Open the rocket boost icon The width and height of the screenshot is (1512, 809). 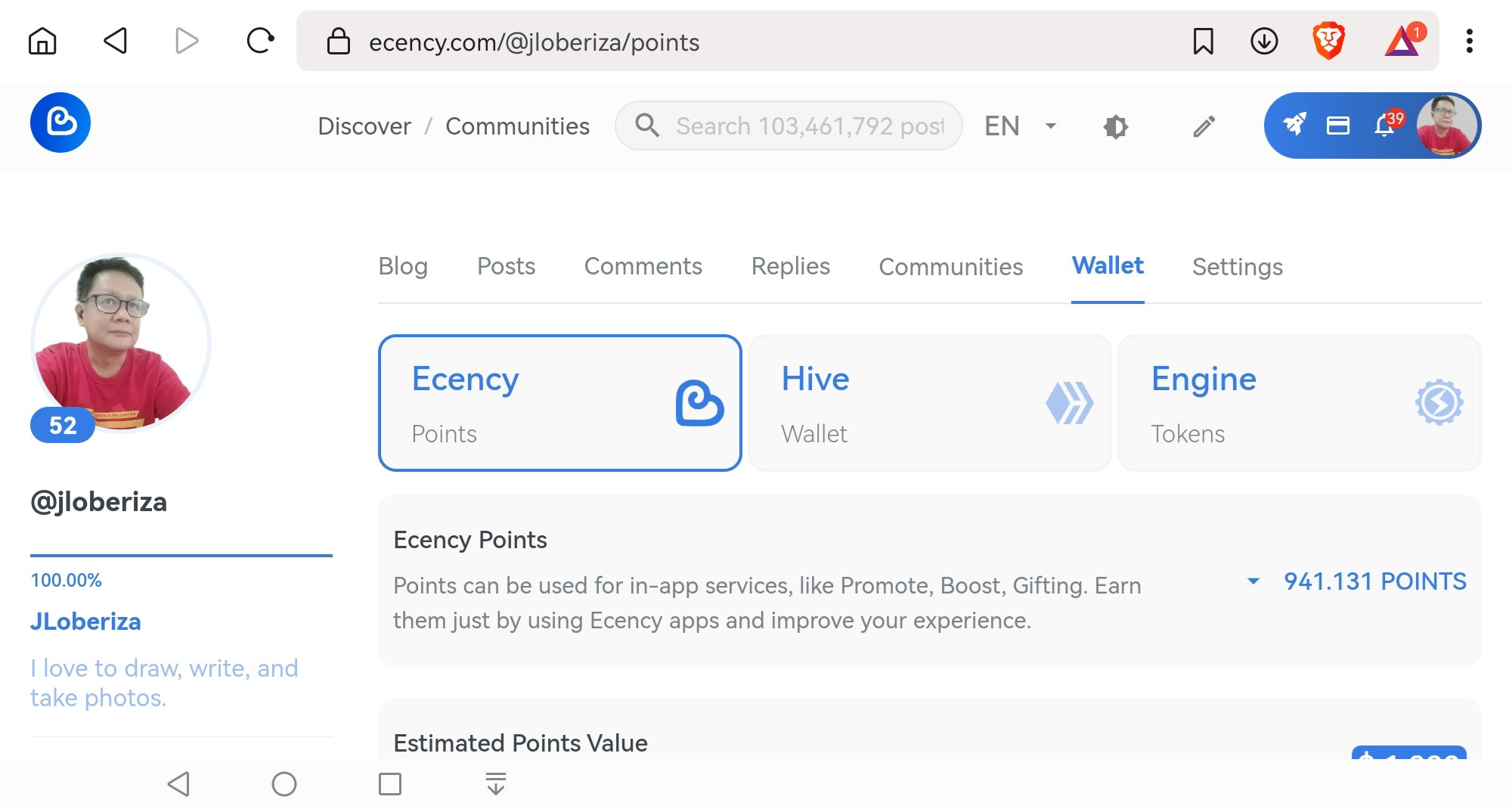1294,124
